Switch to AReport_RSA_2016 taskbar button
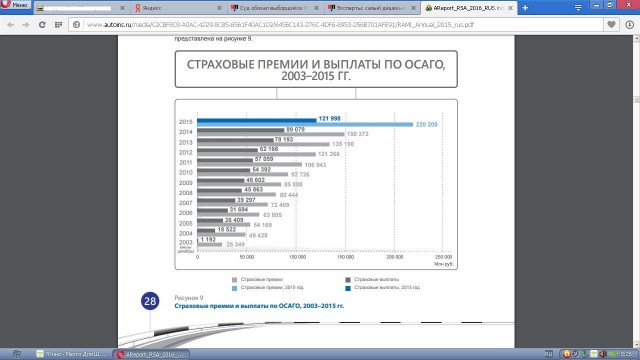 tap(151, 354)
